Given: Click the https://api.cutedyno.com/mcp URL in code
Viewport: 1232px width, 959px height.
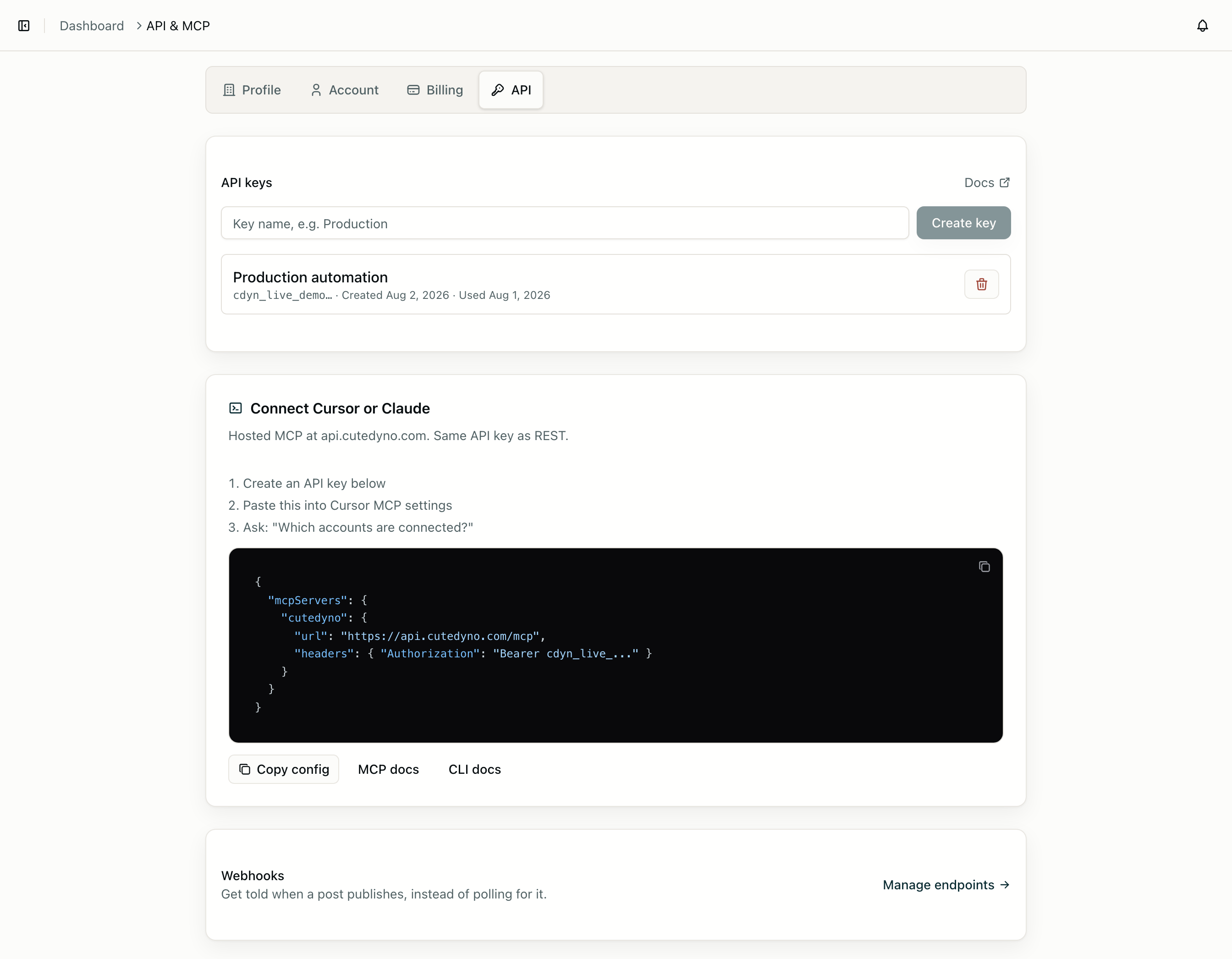Looking at the screenshot, I should coord(440,636).
